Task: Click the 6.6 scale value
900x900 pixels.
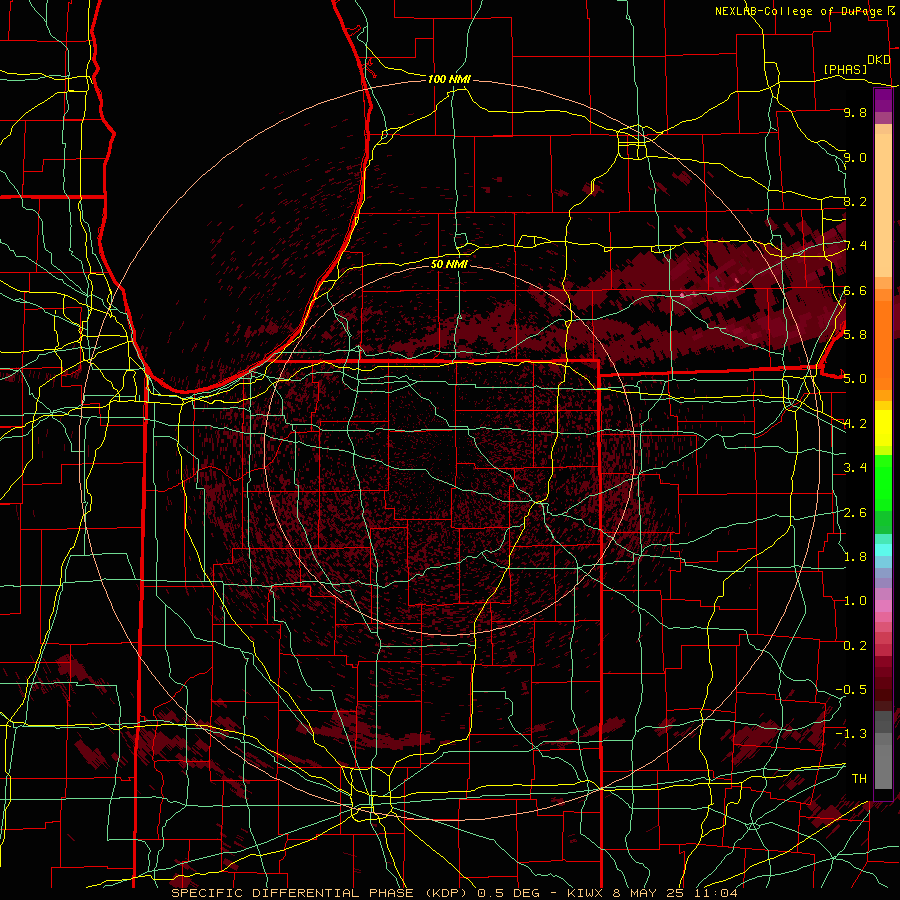Action: tap(855, 290)
